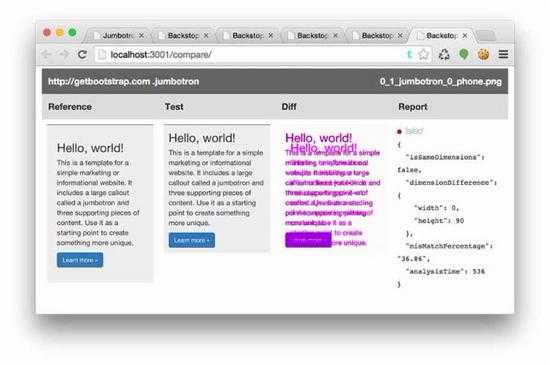Click Hello, world! heading in Reference image
The width and height of the screenshot is (550, 365).
pyautogui.click(x=90, y=148)
